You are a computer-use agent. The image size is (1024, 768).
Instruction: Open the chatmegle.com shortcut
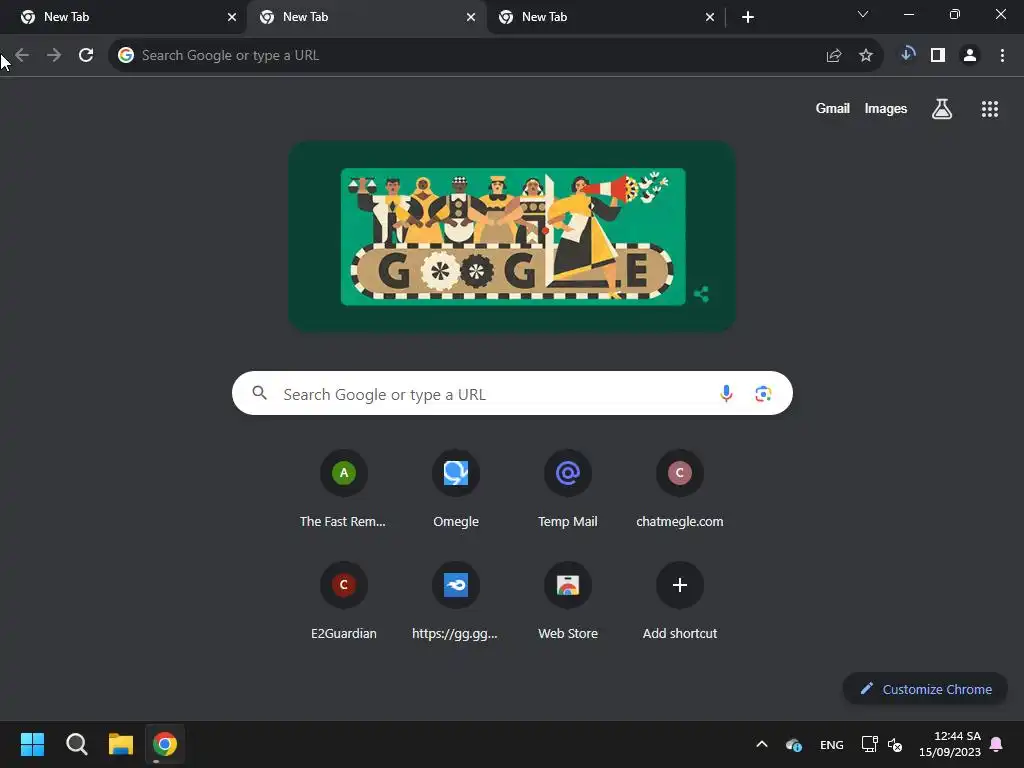(x=680, y=489)
